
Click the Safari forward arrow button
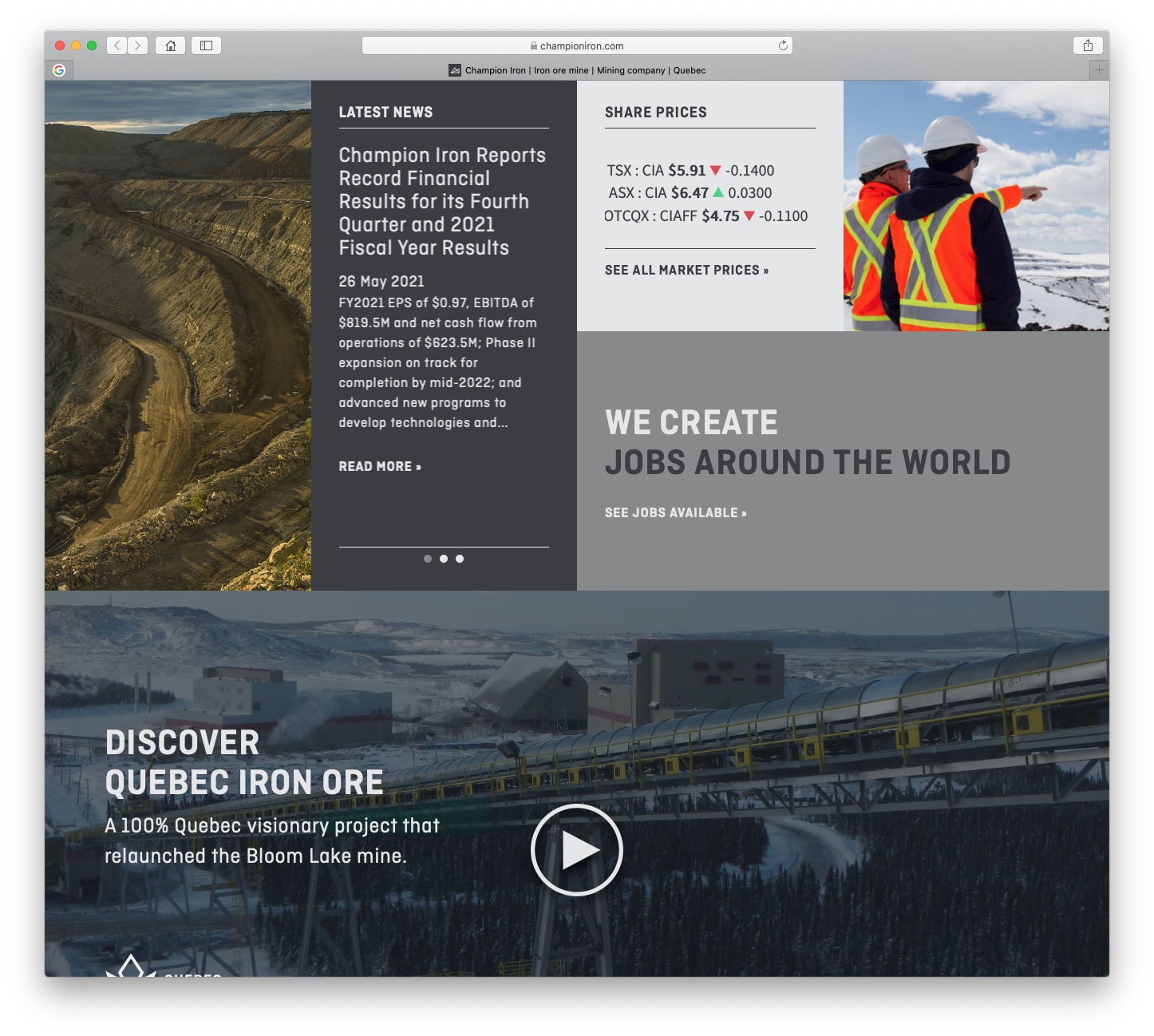[138, 45]
